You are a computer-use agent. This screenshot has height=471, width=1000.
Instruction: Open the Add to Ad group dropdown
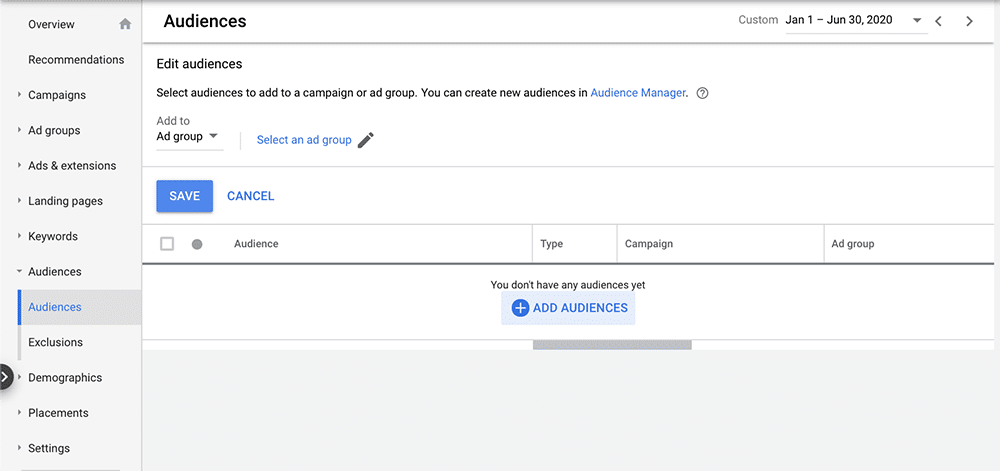(x=189, y=136)
